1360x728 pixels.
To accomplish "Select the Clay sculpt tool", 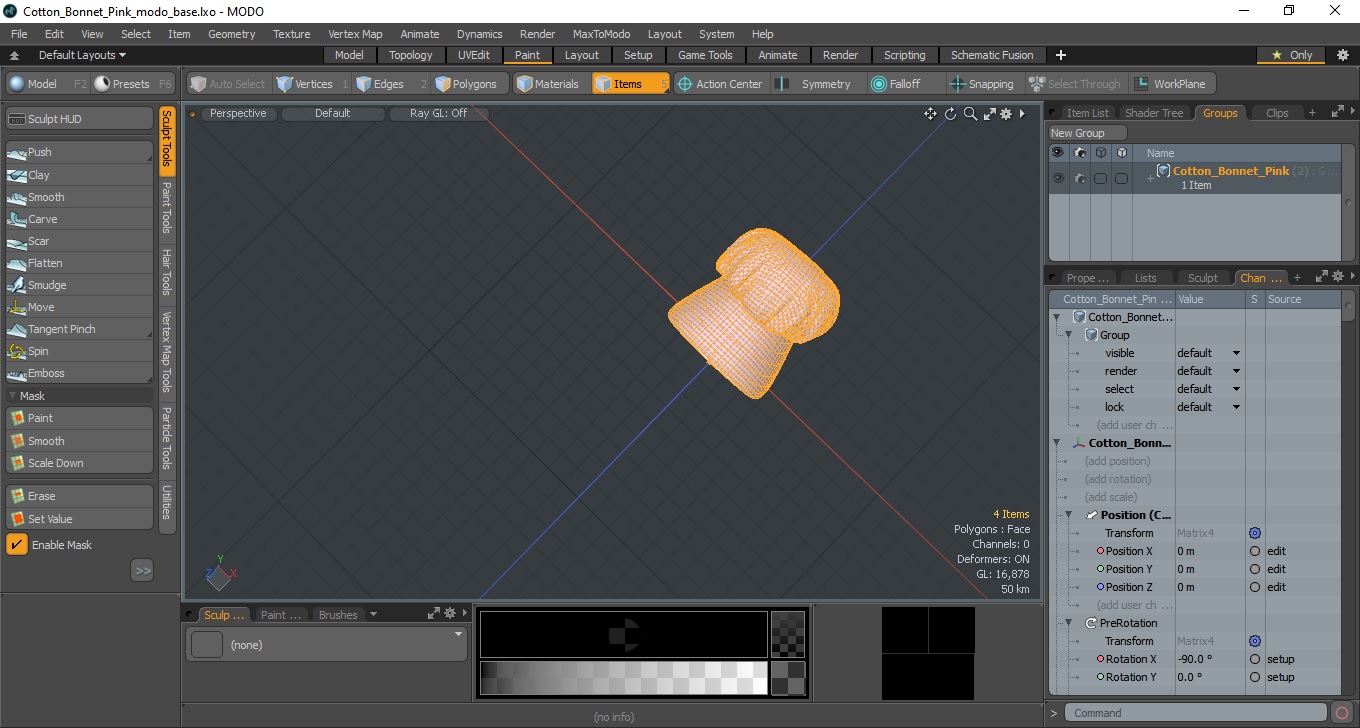I will pyautogui.click(x=80, y=175).
